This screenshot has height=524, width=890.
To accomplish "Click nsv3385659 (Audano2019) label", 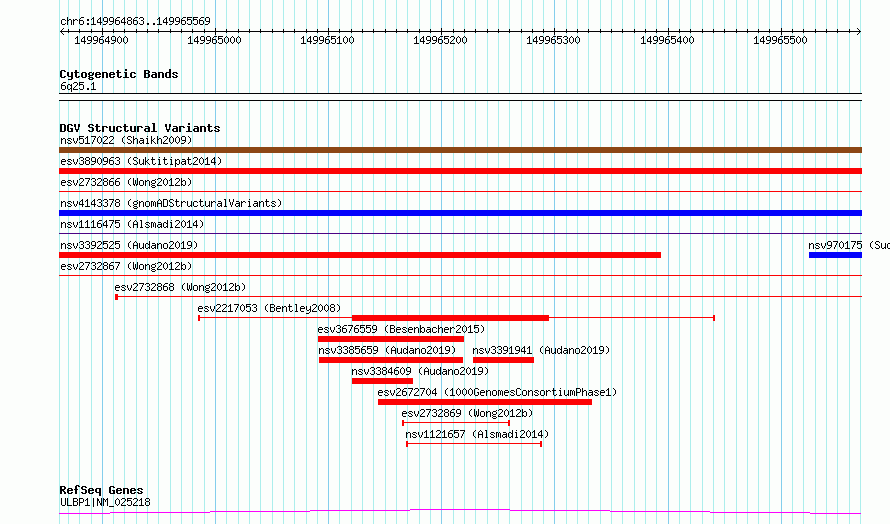I will point(387,350).
